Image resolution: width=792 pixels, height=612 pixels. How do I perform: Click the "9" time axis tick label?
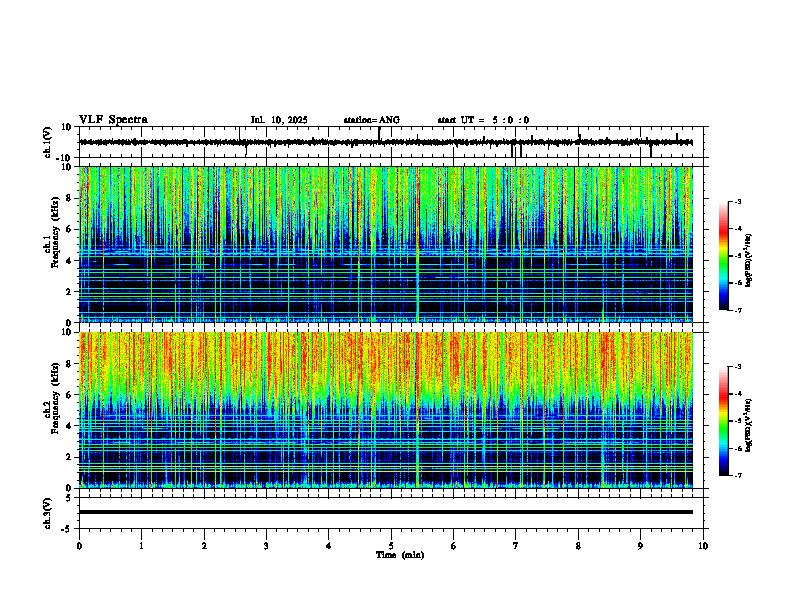(640, 546)
